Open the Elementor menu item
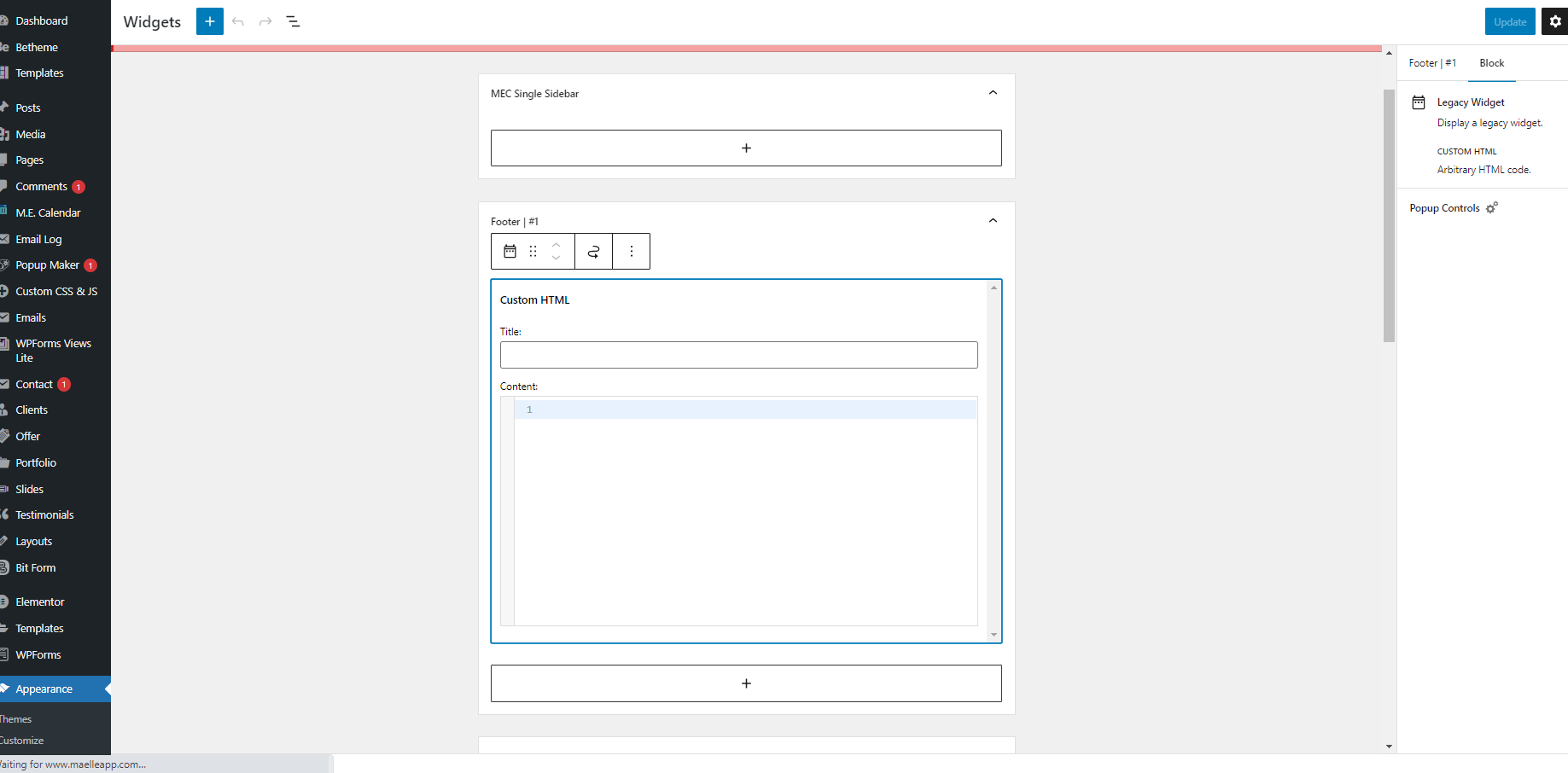 point(40,602)
